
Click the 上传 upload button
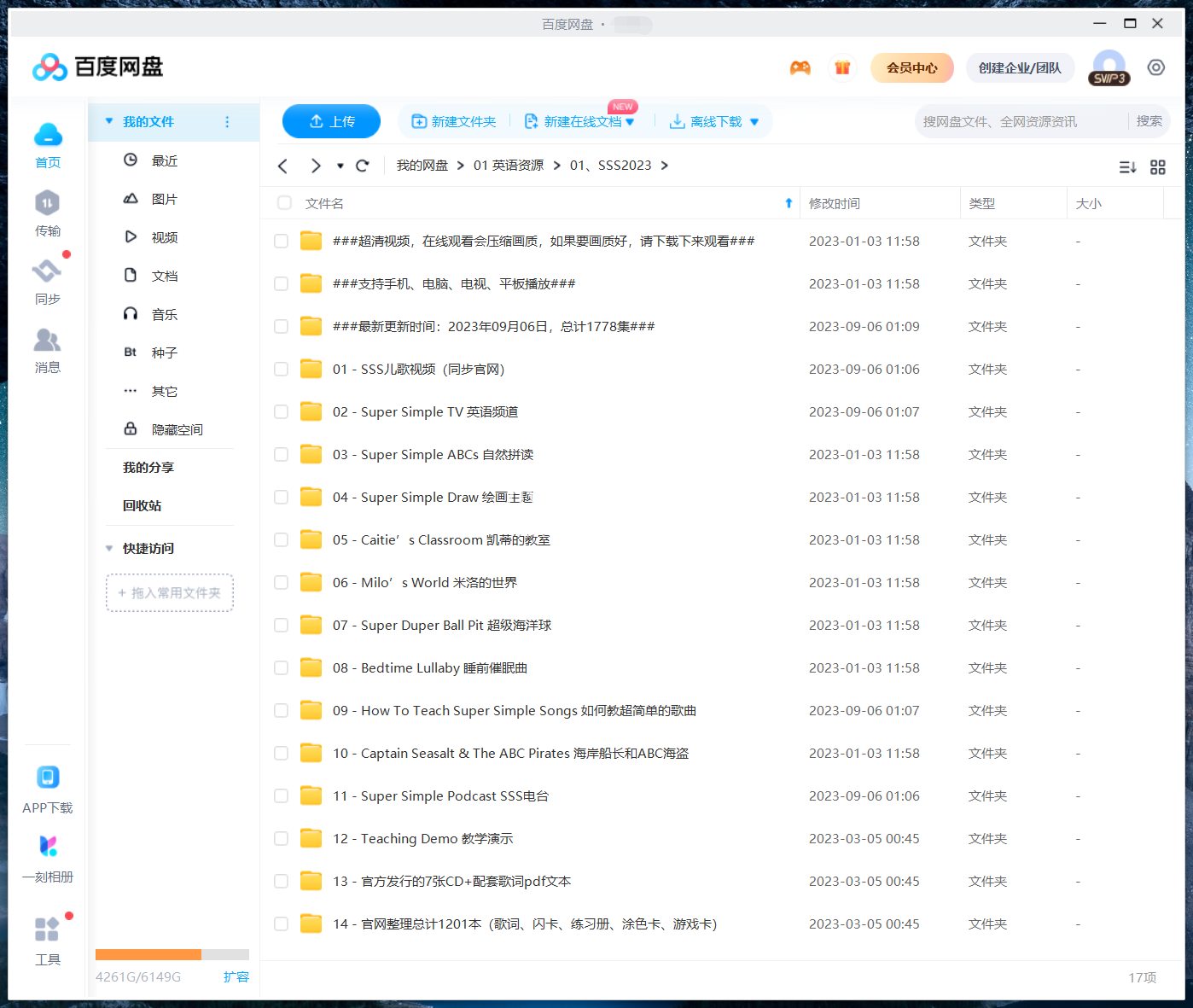tap(331, 121)
